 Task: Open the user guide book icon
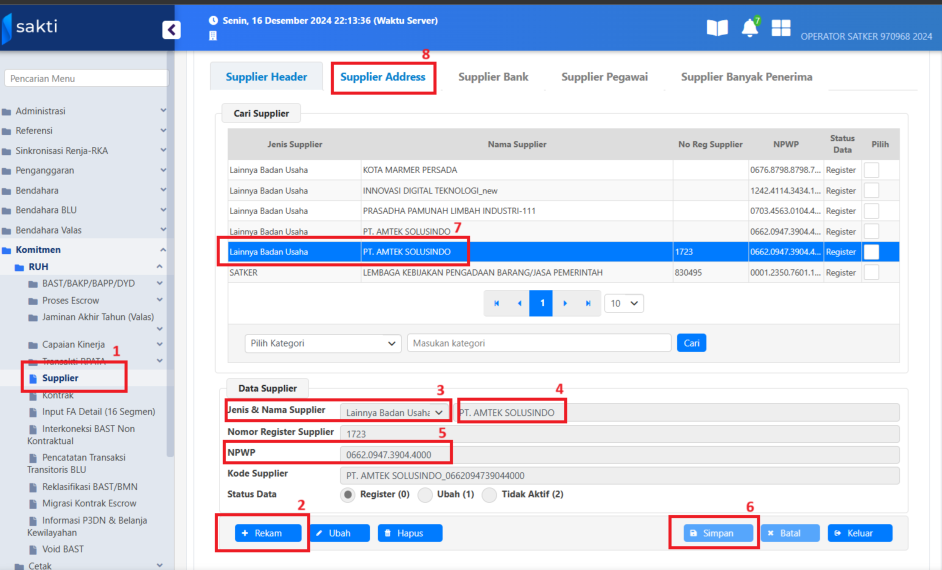point(717,28)
